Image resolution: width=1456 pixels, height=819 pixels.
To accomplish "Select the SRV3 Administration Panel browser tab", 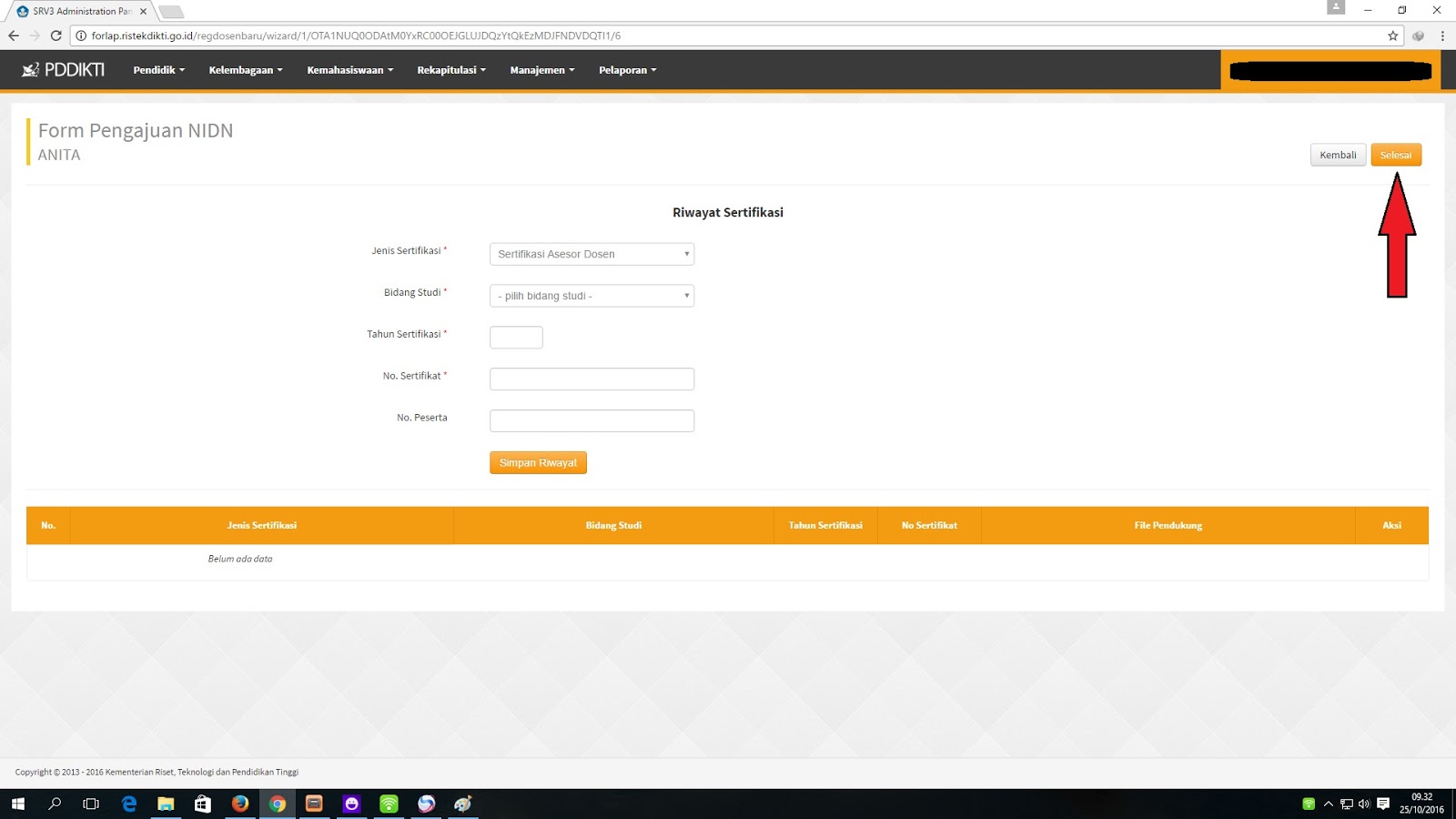I will pyautogui.click(x=77, y=11).
